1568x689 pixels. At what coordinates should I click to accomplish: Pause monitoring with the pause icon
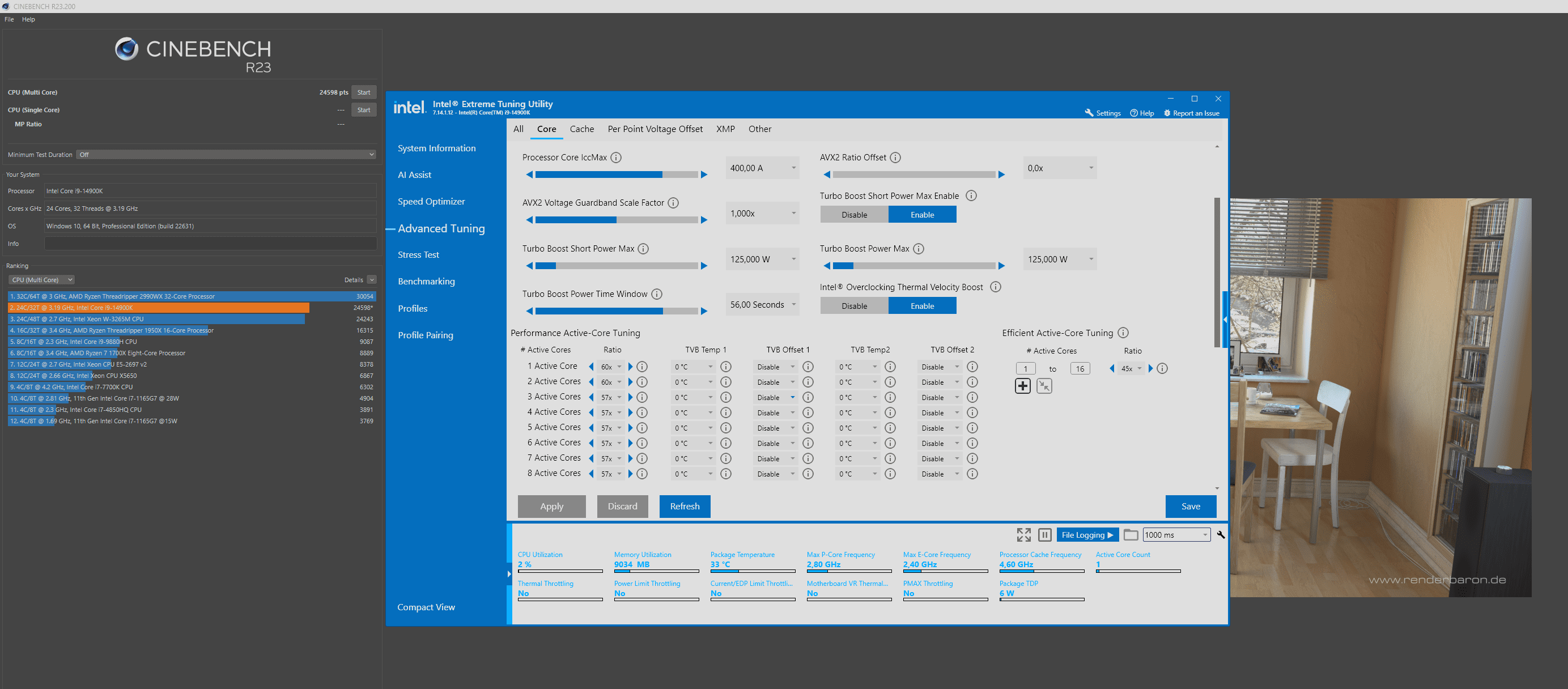(x=1045, y=535)
